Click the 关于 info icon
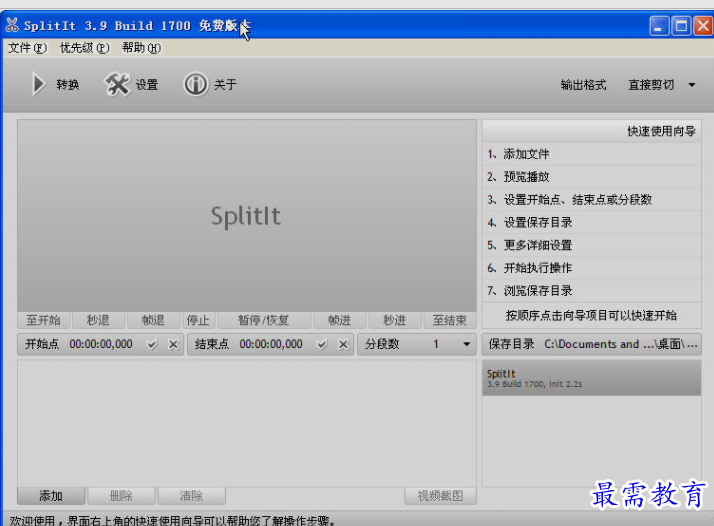Screen dimensions: 714x526 pyautogui.click(x=195, y=84)
